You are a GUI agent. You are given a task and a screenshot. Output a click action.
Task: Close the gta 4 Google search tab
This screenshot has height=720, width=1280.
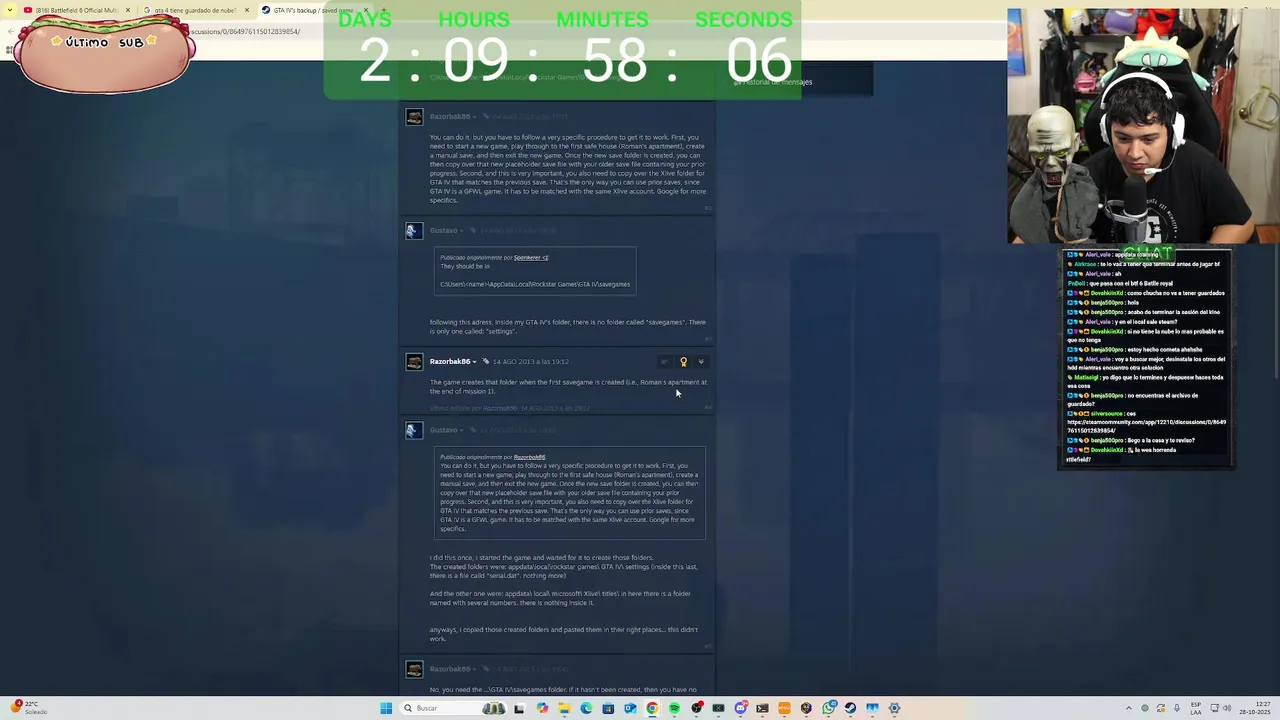(247, 10)
